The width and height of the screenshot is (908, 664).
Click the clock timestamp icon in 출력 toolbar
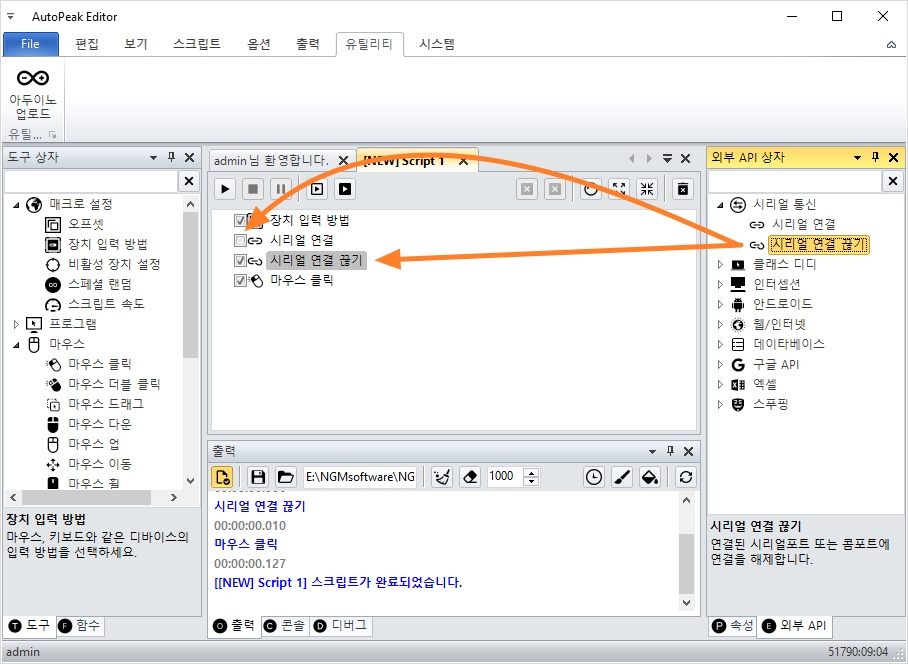point(594,477)
